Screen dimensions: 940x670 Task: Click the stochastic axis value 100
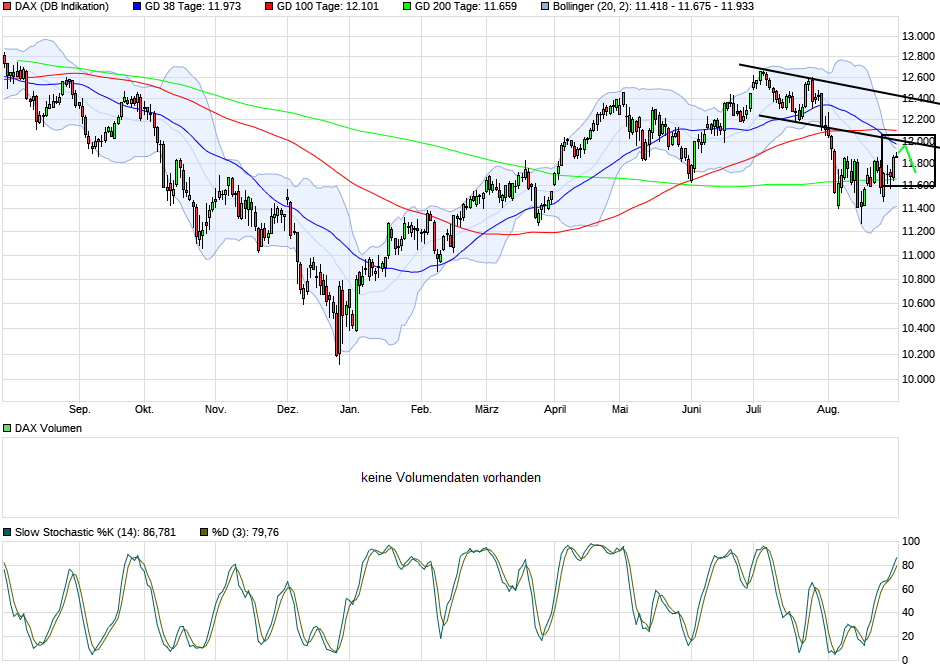pos(911,542)
